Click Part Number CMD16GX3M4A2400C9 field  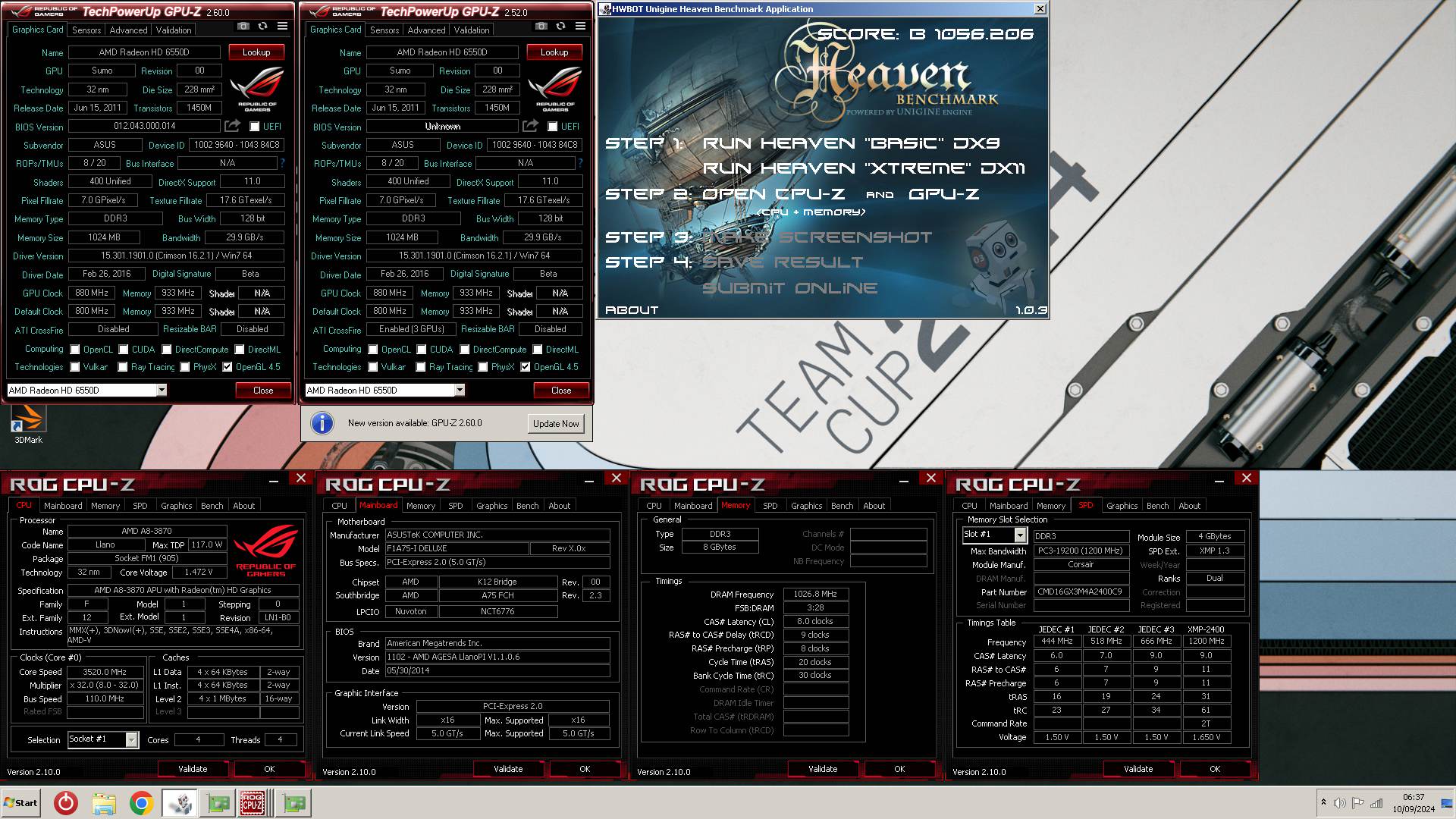click(x=1081, y=591)
